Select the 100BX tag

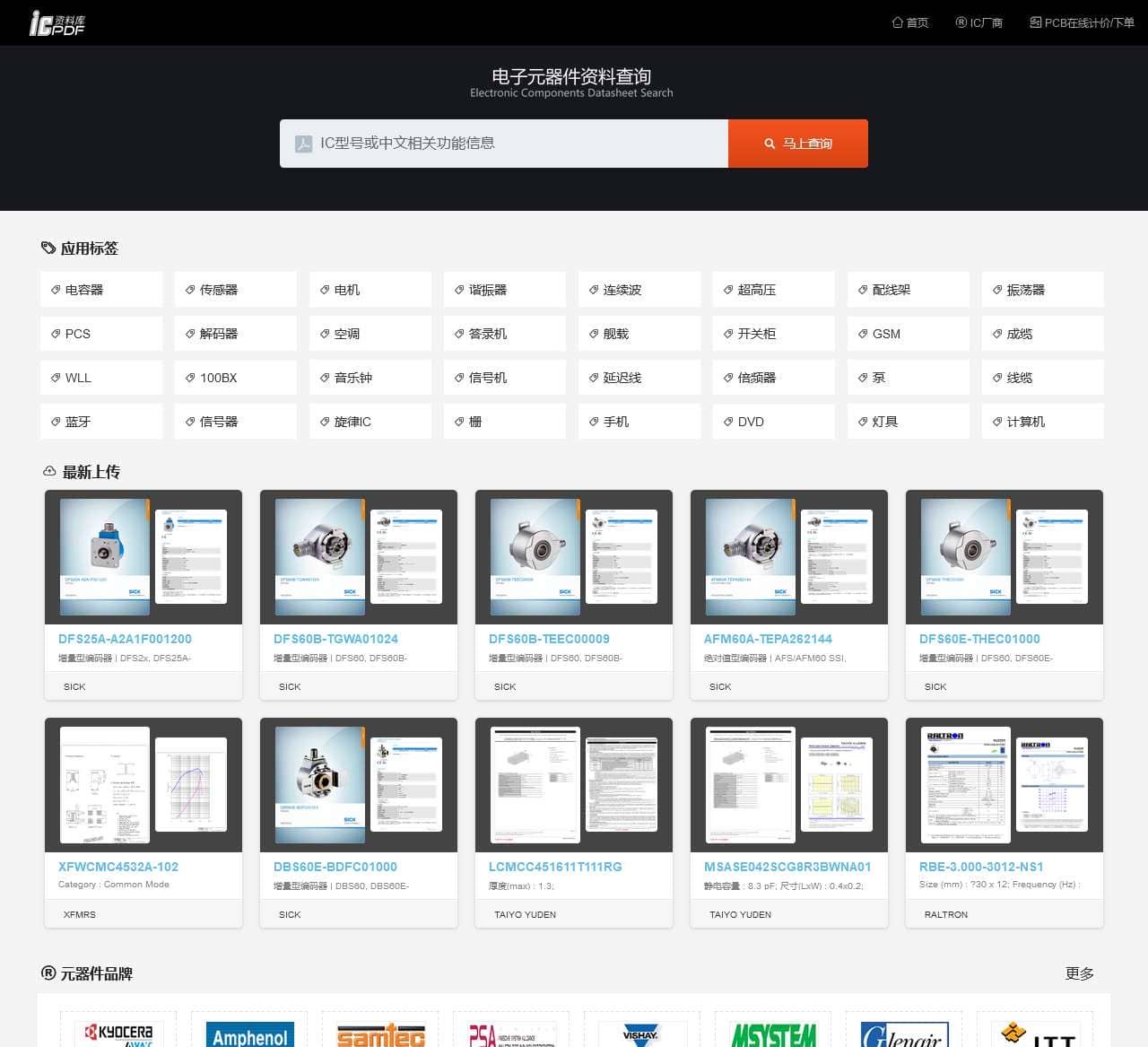[236, 378]
